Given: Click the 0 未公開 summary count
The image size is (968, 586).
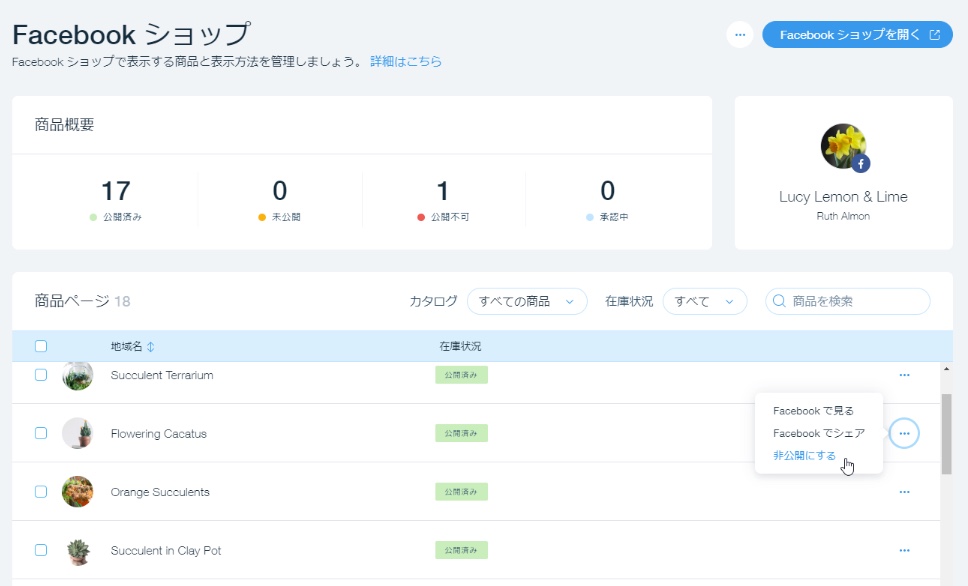Looking at the screenshot, I should [280, 199].
